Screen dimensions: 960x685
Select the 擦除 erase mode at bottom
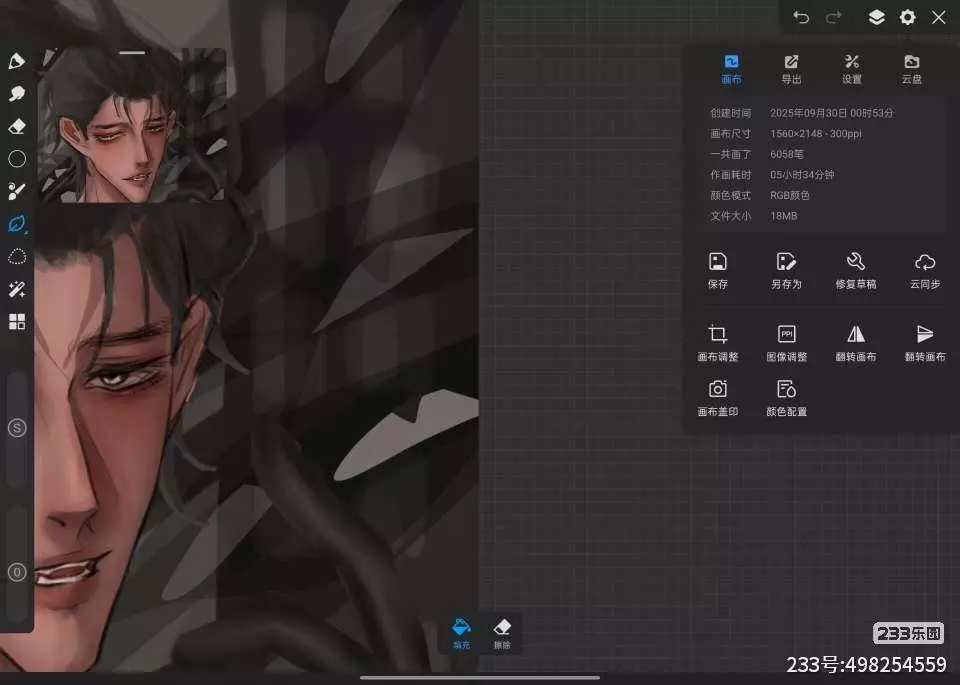[502, 634]
